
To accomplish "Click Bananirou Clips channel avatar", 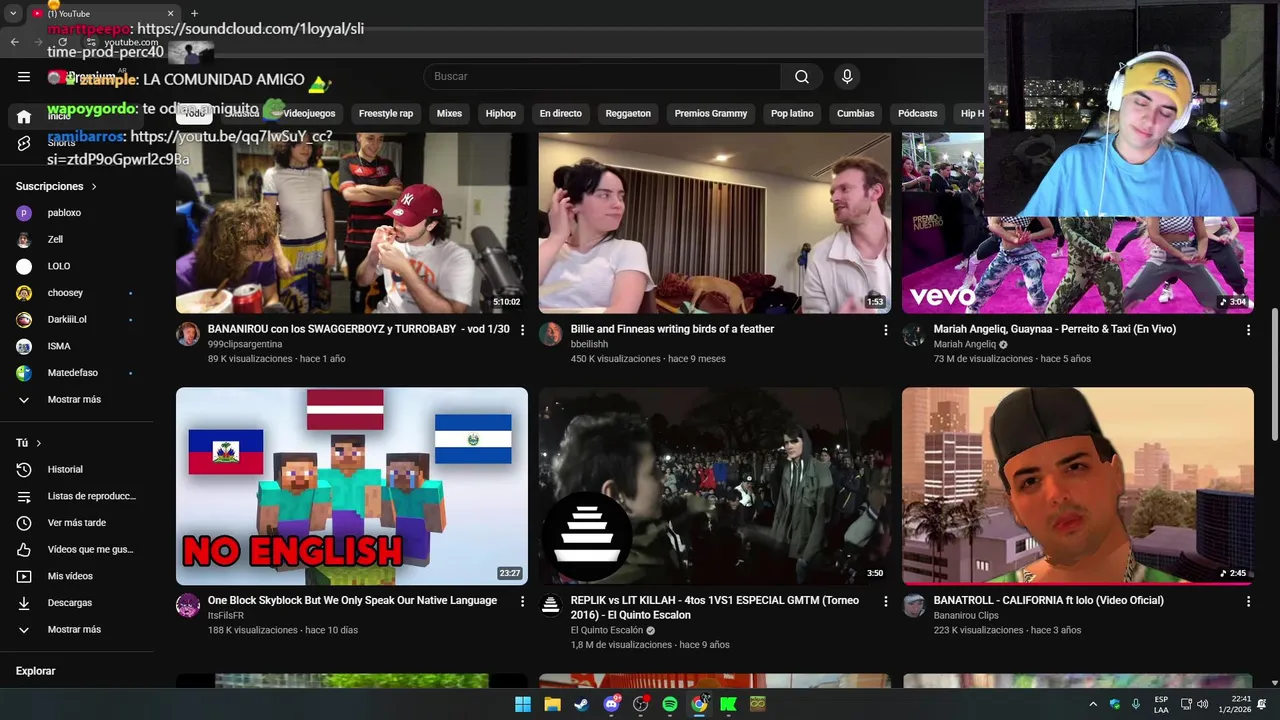I will point(914,605).
